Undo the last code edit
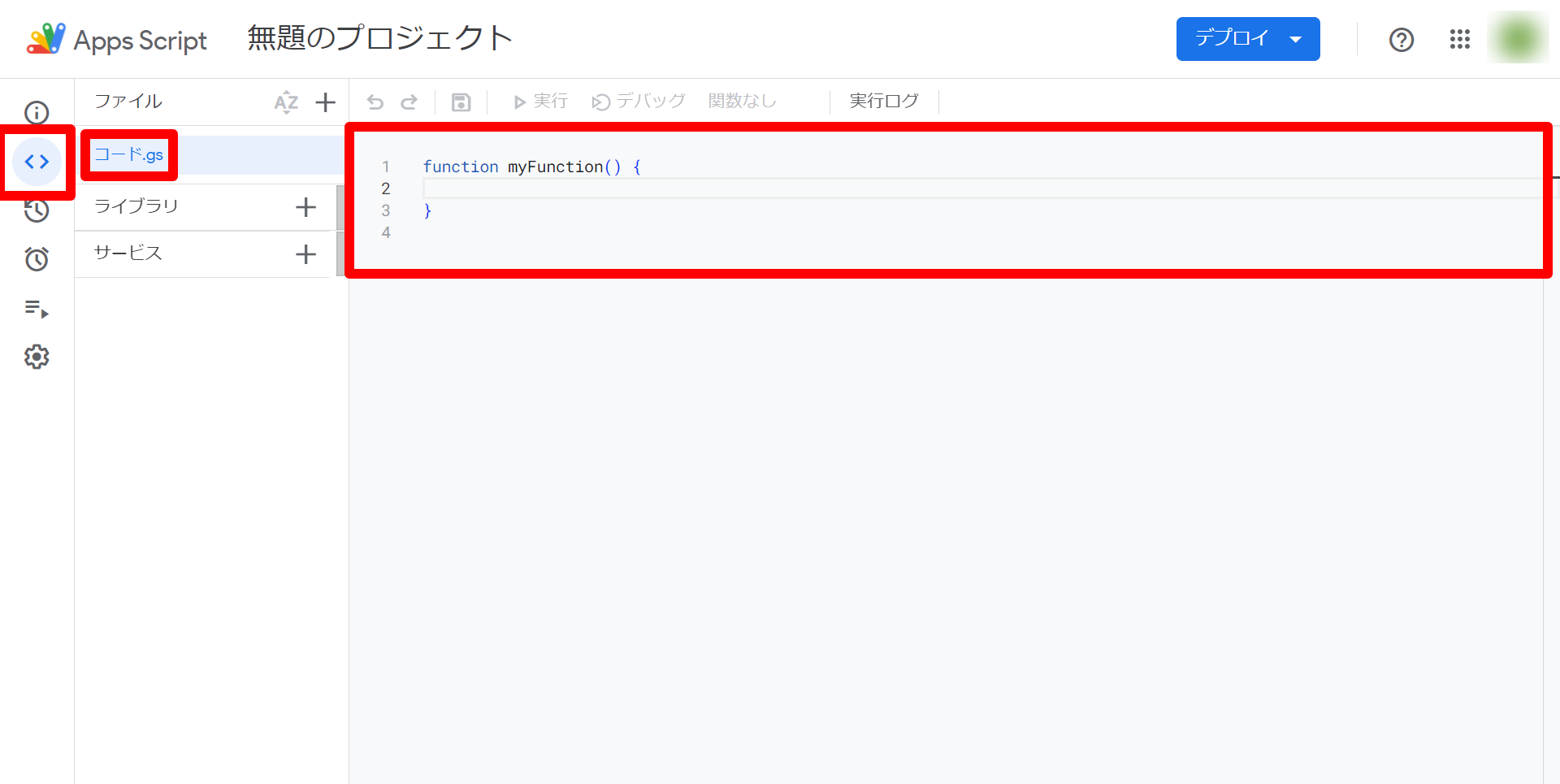The height and width of the screenshot is (784, 1560). coord(375,101)
